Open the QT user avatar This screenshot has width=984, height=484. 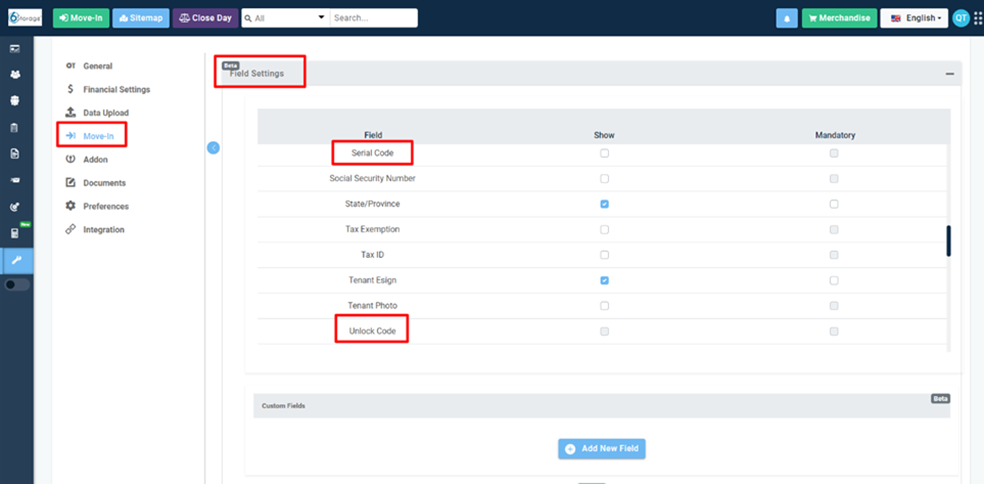click(x=960, y=18)
